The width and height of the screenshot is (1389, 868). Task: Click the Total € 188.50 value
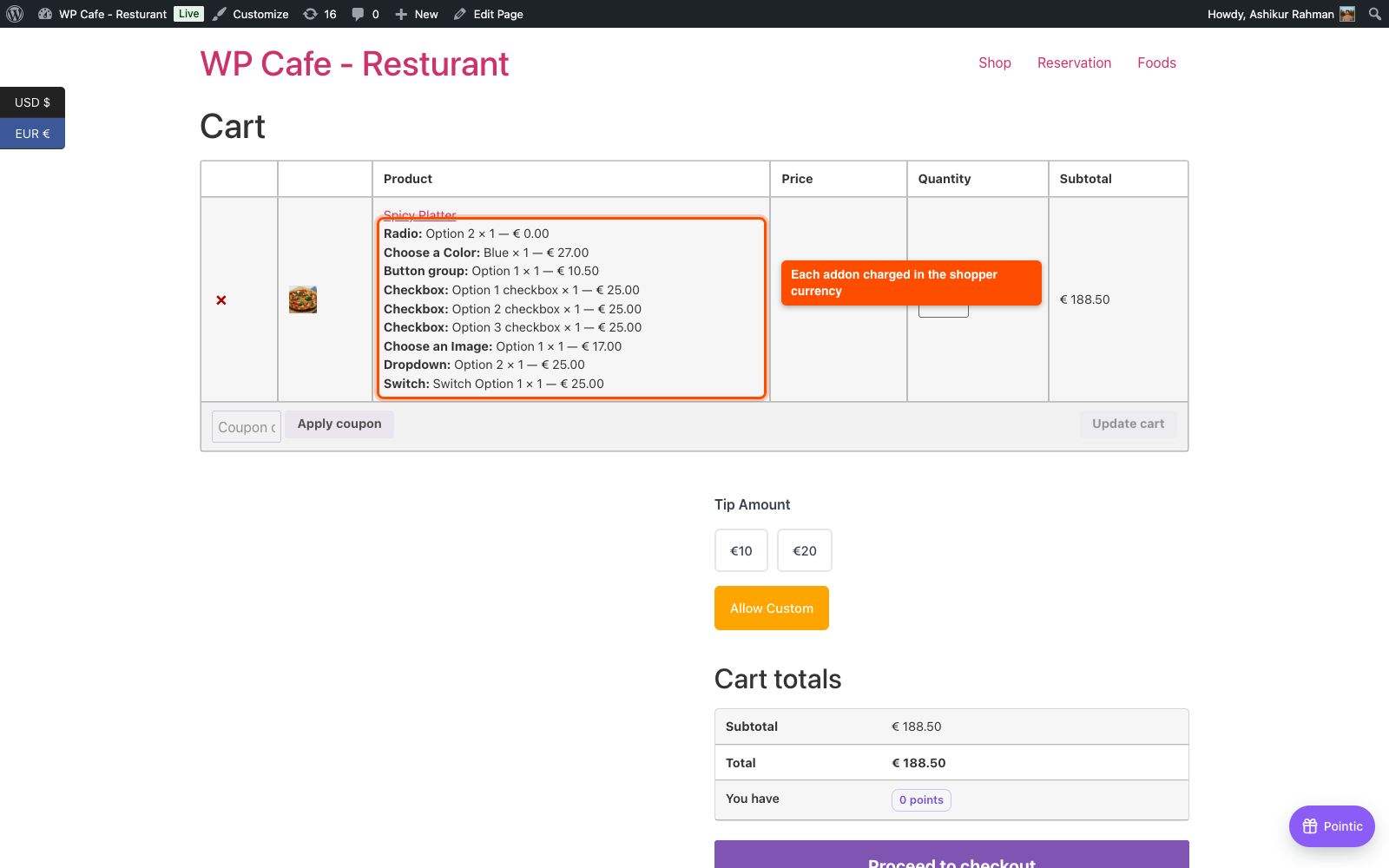click(918, 763)
